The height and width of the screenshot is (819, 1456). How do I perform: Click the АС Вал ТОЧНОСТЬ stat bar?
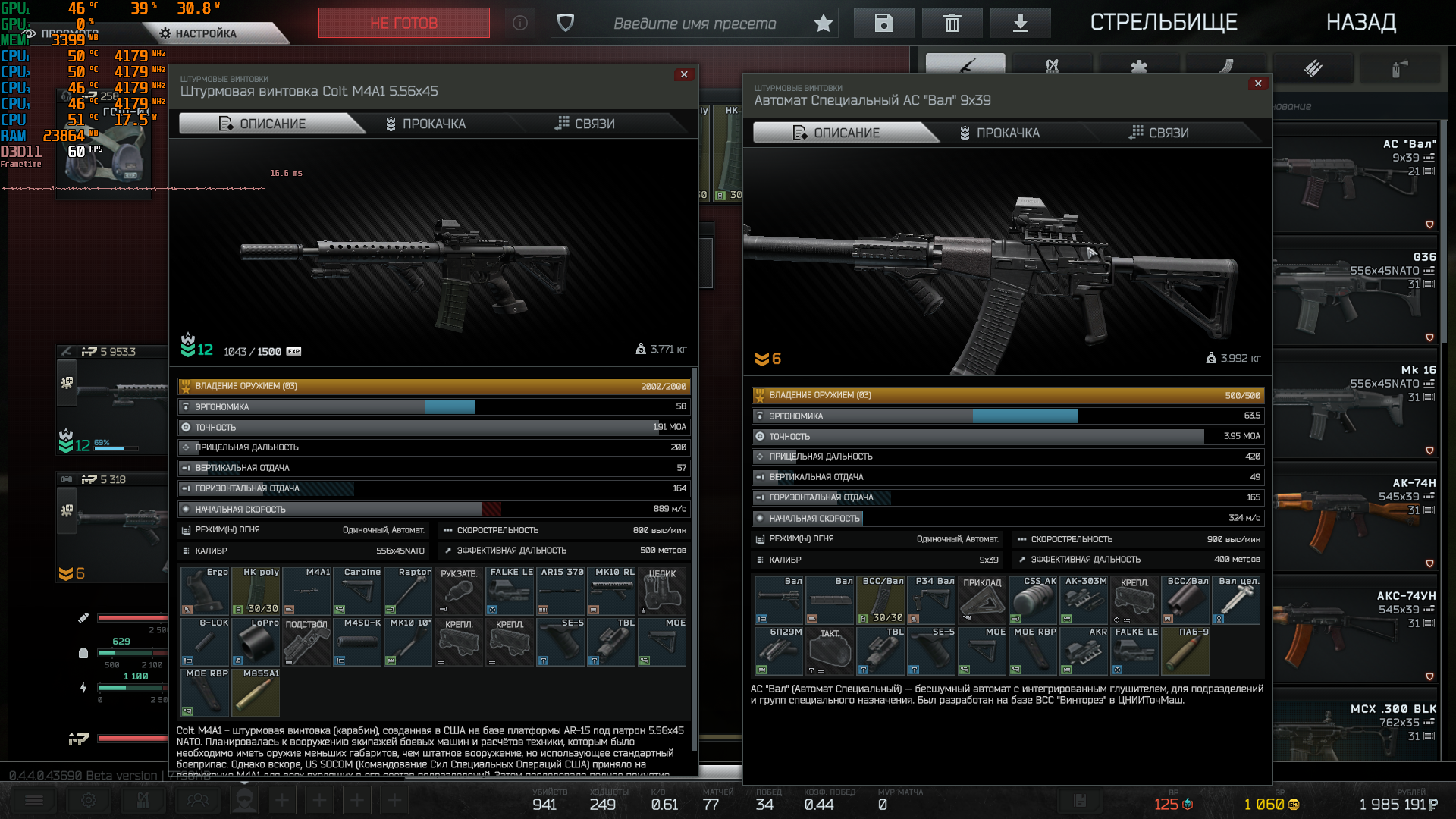[1009, 436]
